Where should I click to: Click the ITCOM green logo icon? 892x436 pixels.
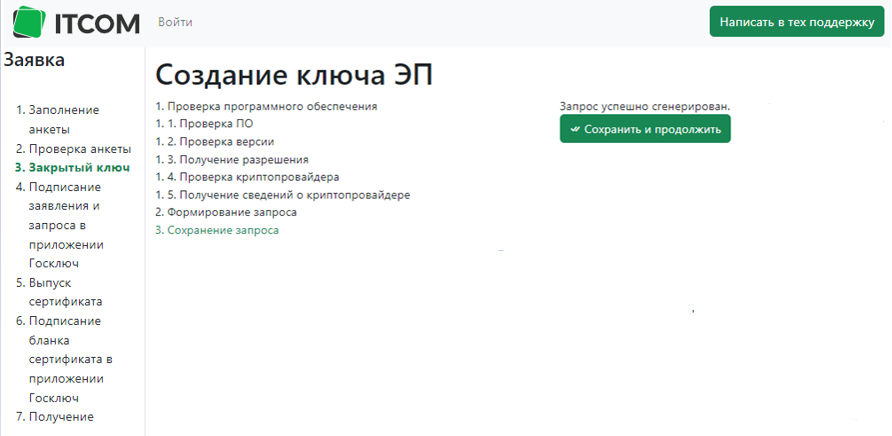27,22
